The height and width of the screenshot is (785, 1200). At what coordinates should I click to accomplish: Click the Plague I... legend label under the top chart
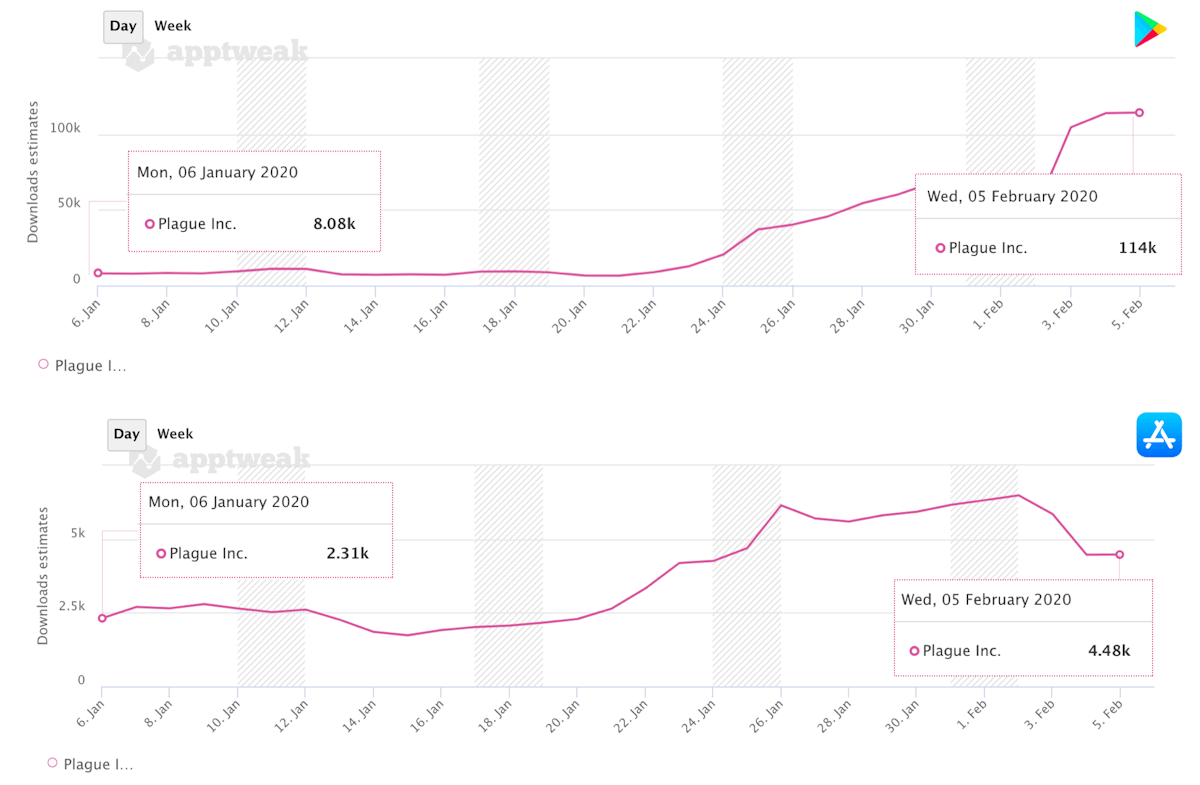(92, 365)
